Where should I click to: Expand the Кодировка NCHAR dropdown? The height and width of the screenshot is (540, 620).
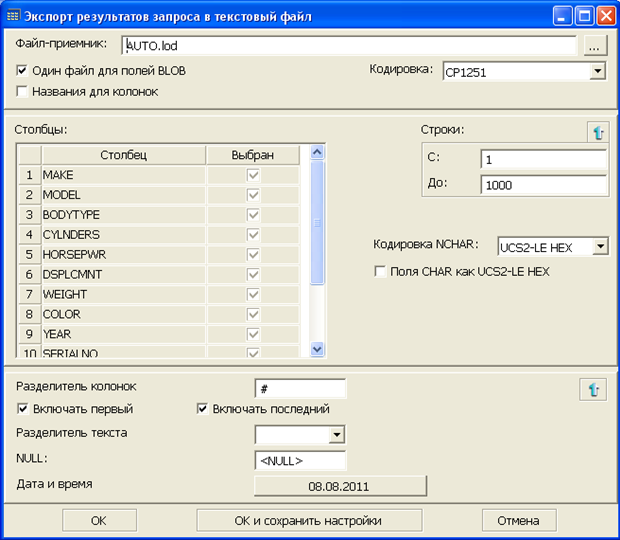click(x=599, y=246)
